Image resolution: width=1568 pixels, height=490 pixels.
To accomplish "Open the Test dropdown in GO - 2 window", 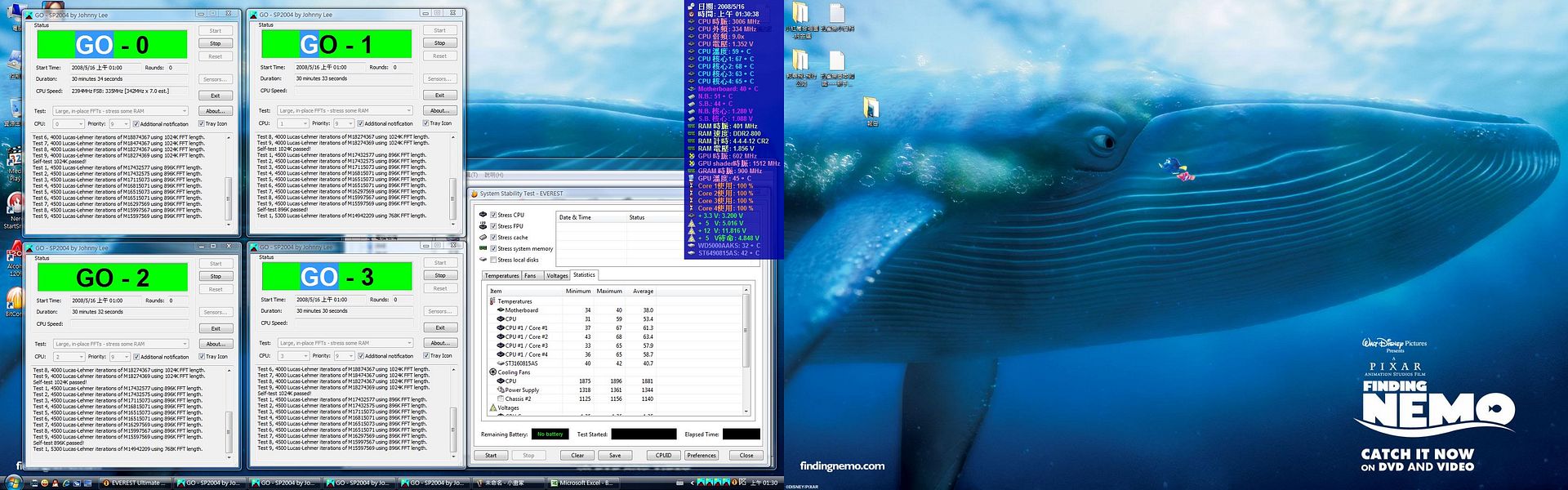I will [x=121, y=344].
